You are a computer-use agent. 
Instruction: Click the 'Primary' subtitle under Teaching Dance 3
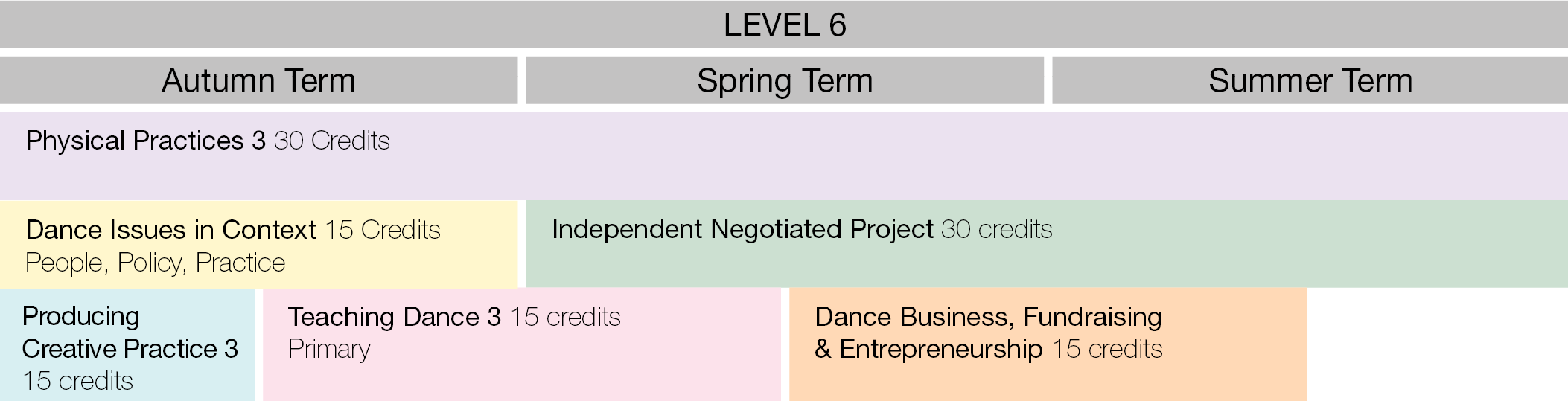(x=329, y=349)
